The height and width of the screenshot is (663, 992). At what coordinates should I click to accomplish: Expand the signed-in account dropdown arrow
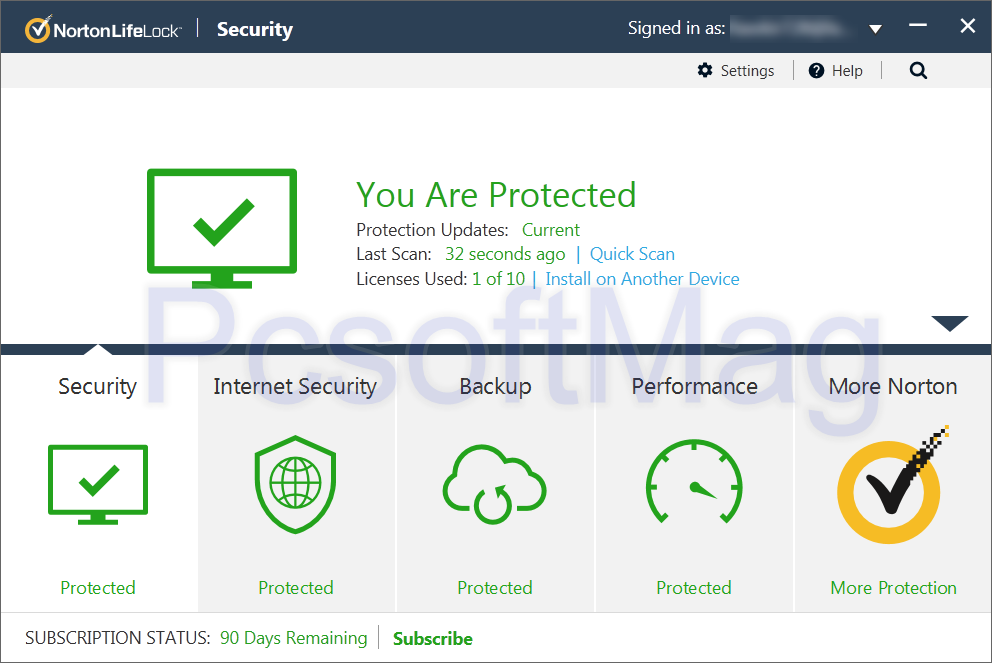click(x=876, y=29)
